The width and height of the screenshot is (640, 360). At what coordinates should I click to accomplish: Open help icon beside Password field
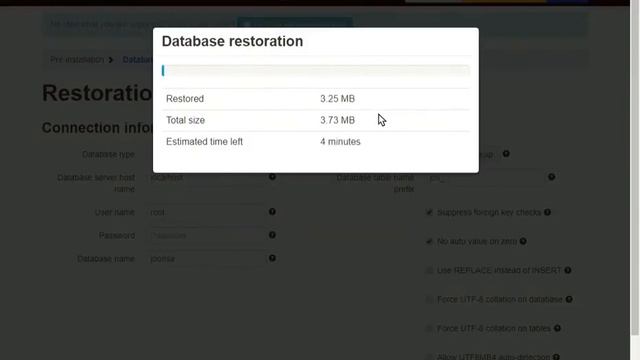(x=272, y=235)
